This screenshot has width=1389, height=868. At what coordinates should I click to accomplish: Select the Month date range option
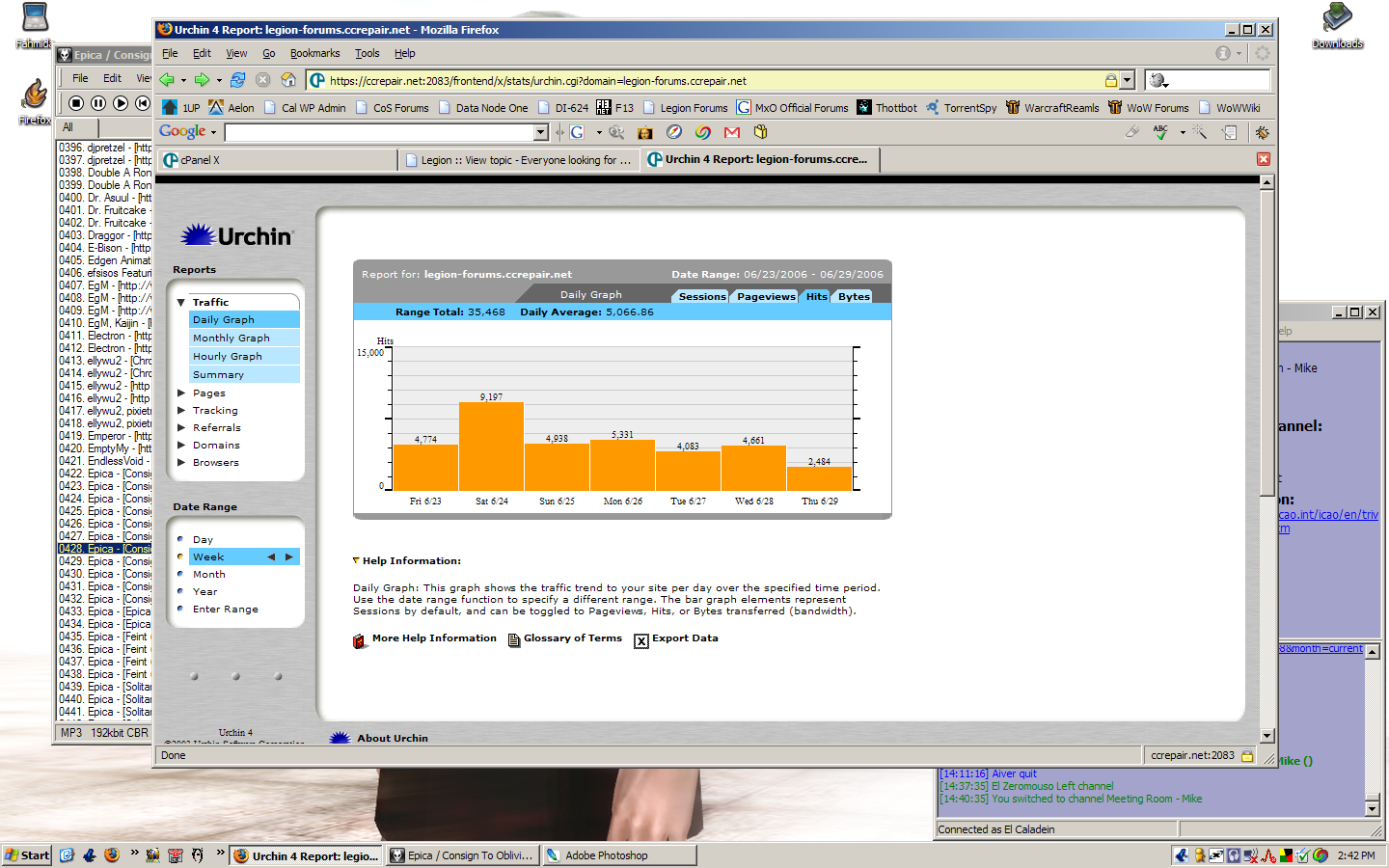(209, 574)
